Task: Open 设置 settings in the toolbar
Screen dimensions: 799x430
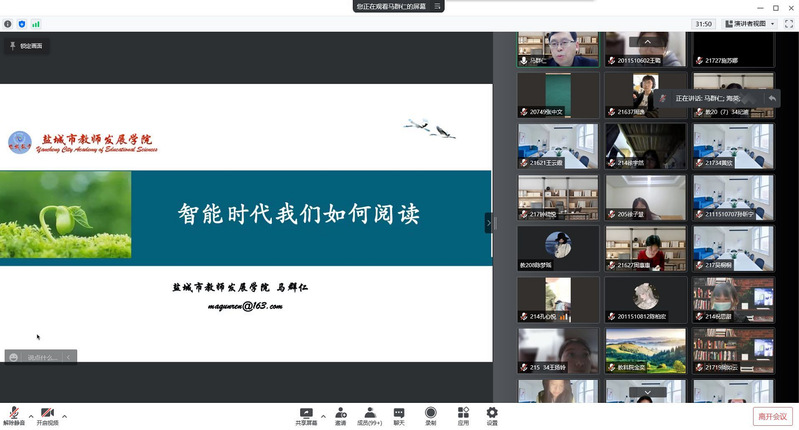Action: tap(492, 414)
